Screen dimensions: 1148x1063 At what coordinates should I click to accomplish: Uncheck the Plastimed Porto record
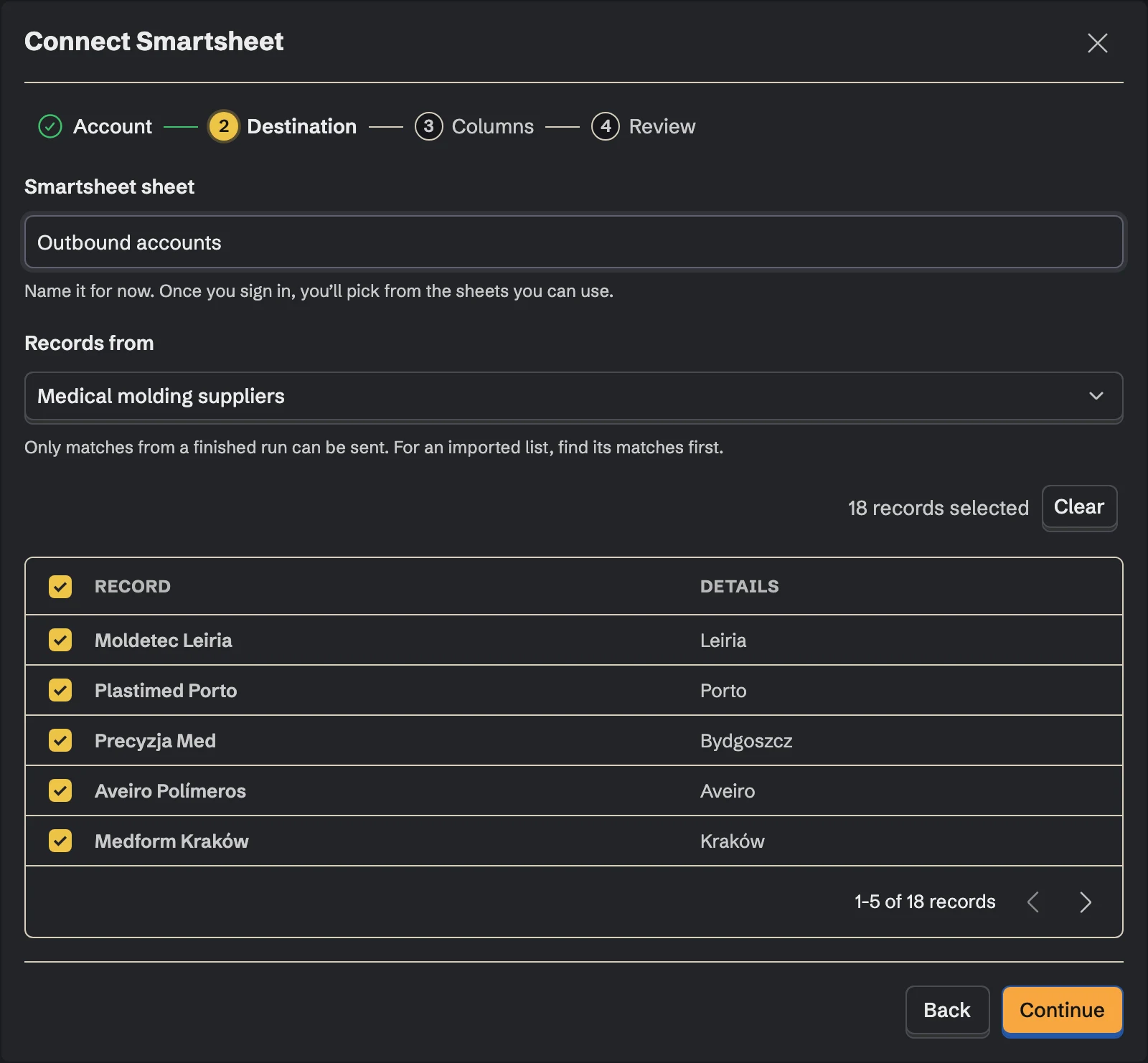pyautogui.click(x=60, y=690)
